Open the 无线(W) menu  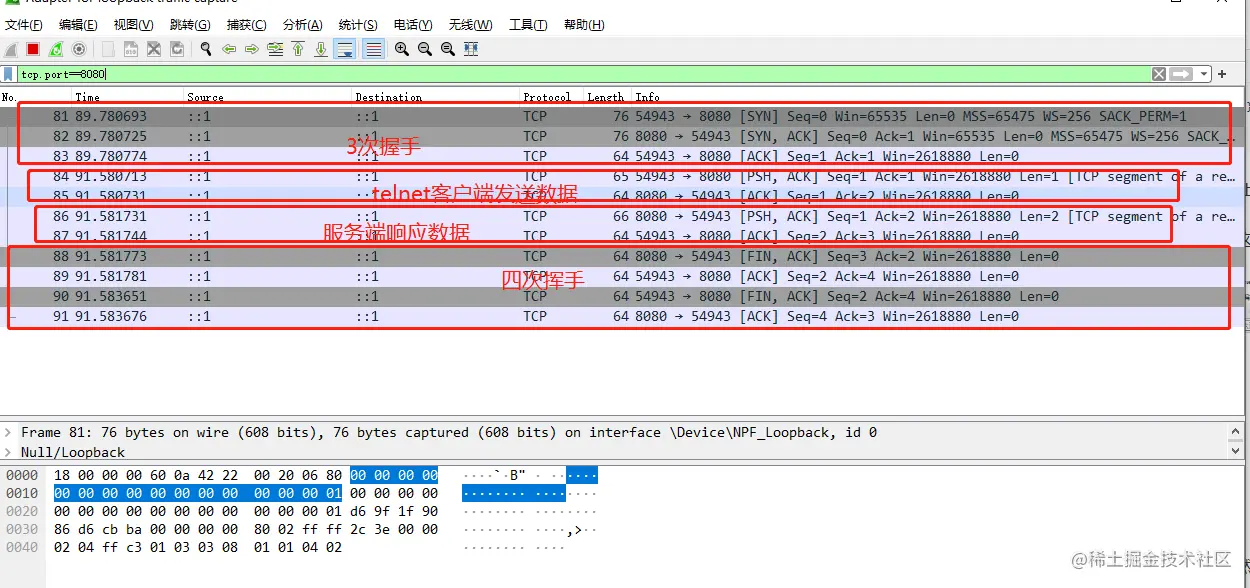(470, 25)
